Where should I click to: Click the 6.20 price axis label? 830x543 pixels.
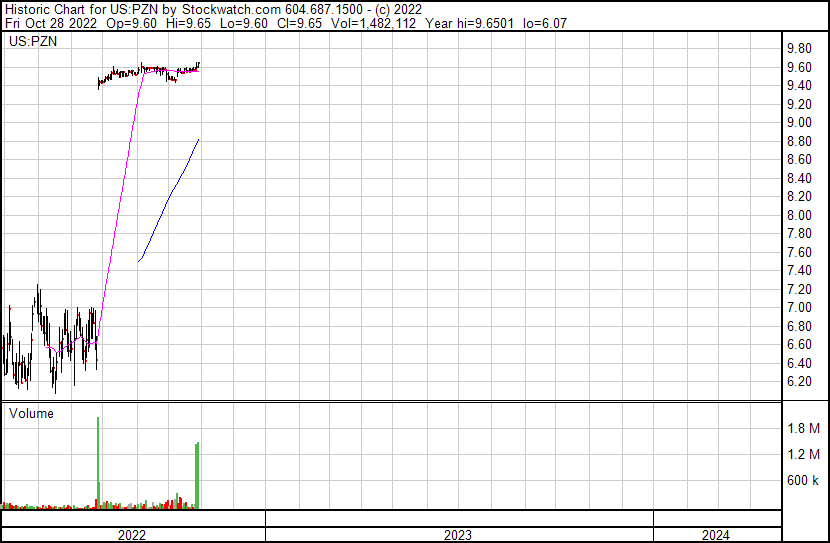tap(799, 382)
